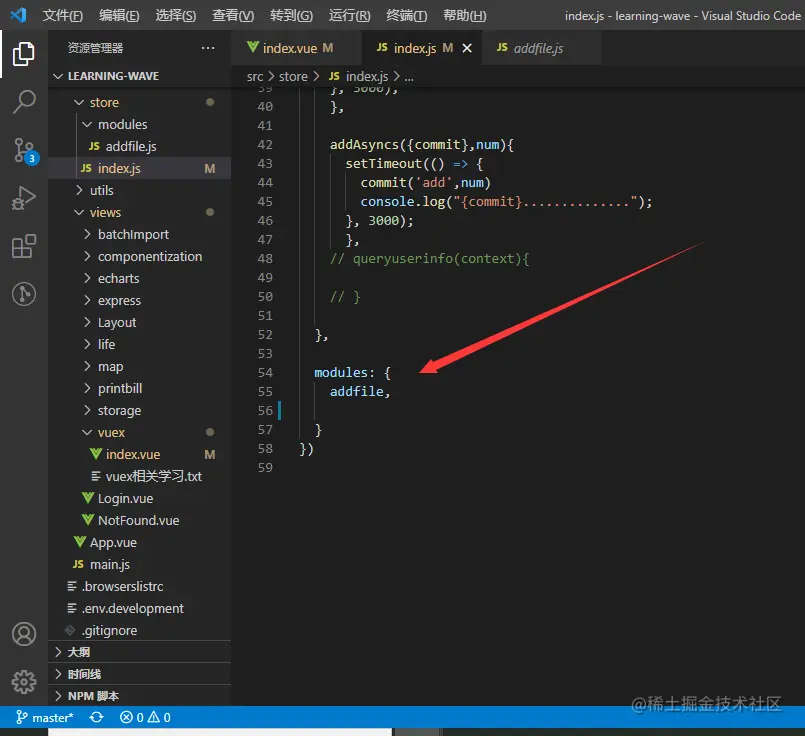Open the 转到(G) menu
The width and height of the screenshot is (805, 736).
point(291,15)
